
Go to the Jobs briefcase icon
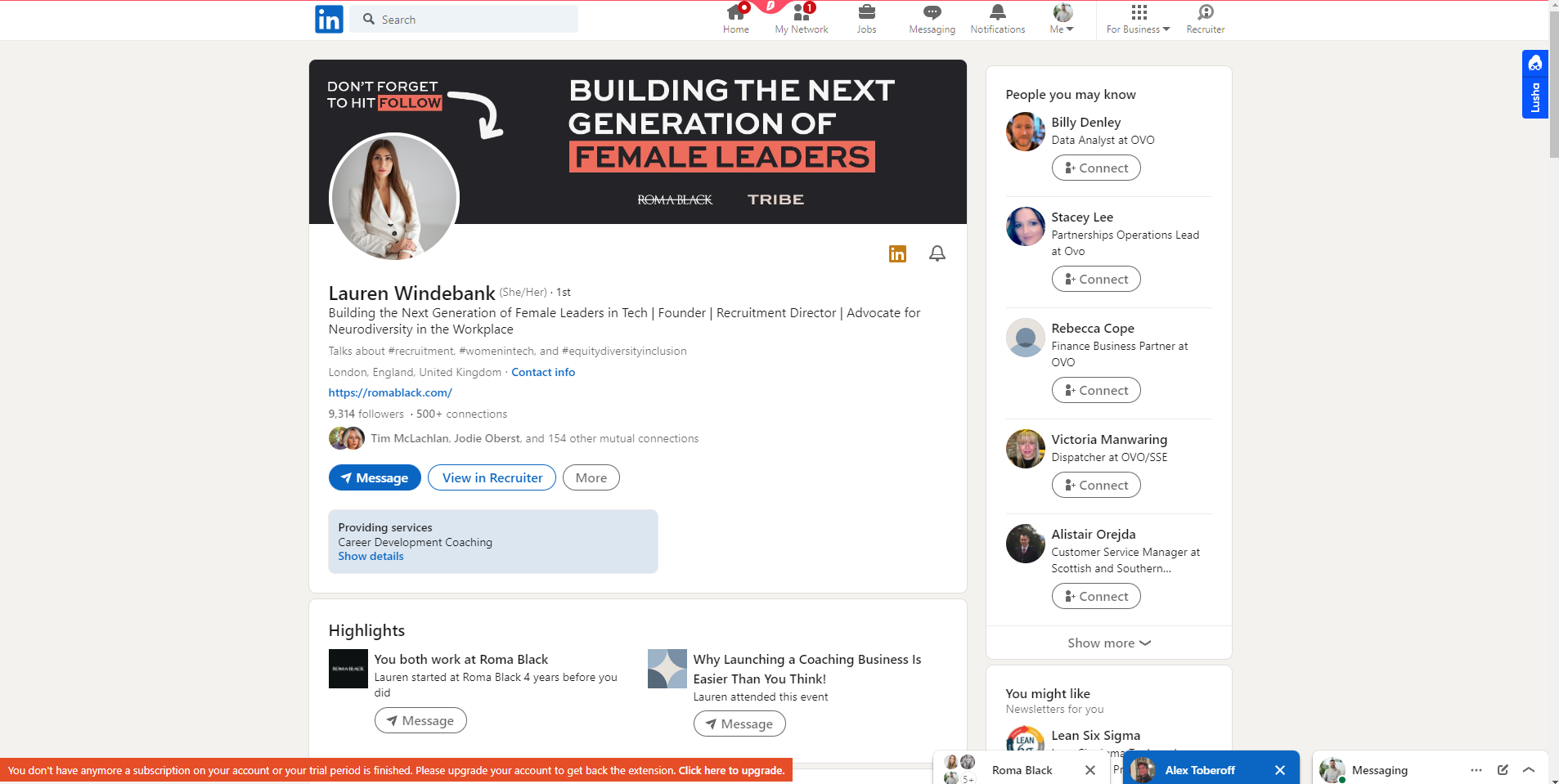(x=866, y=20)
